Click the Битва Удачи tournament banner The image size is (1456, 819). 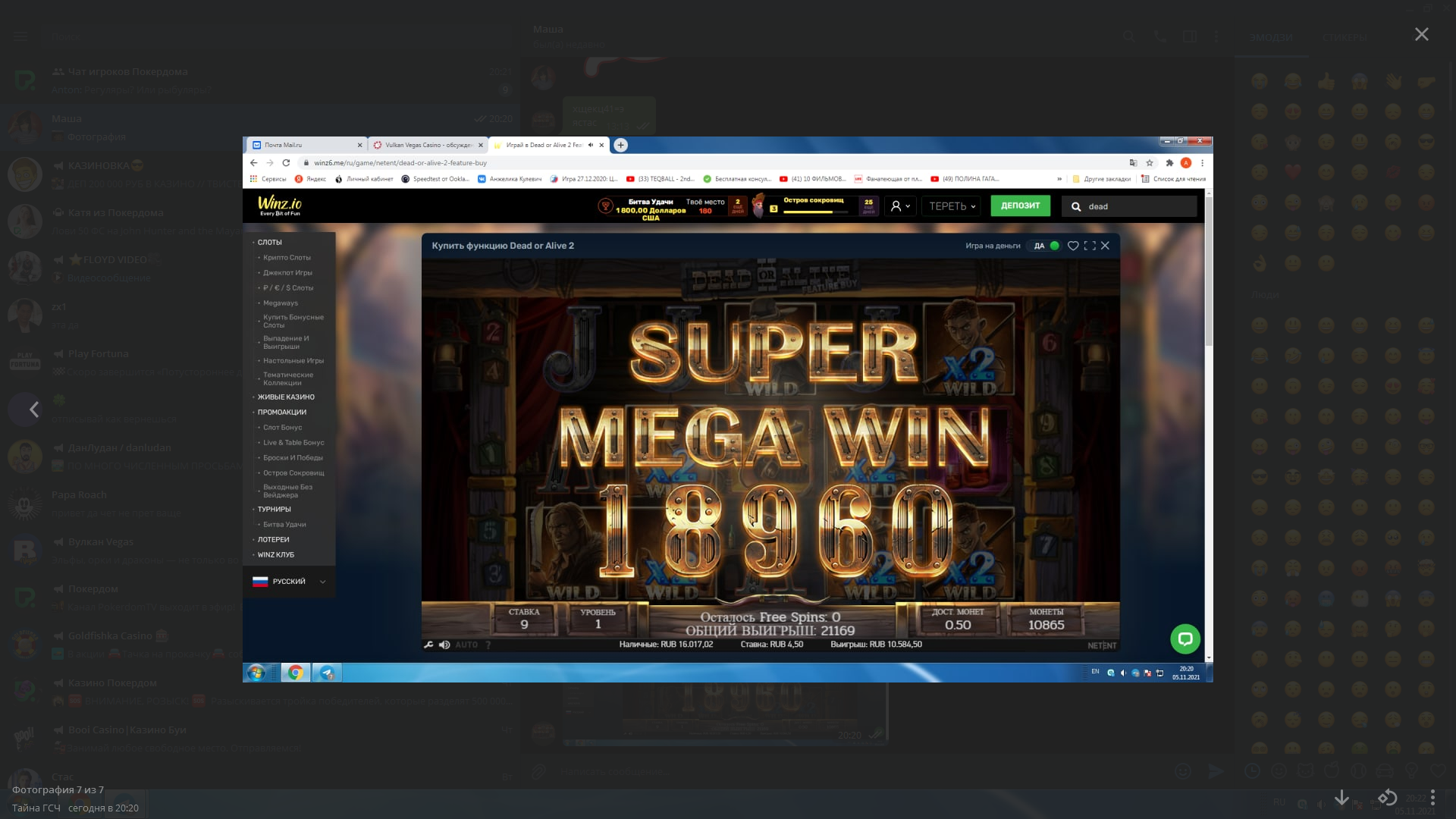coord(673,206)
